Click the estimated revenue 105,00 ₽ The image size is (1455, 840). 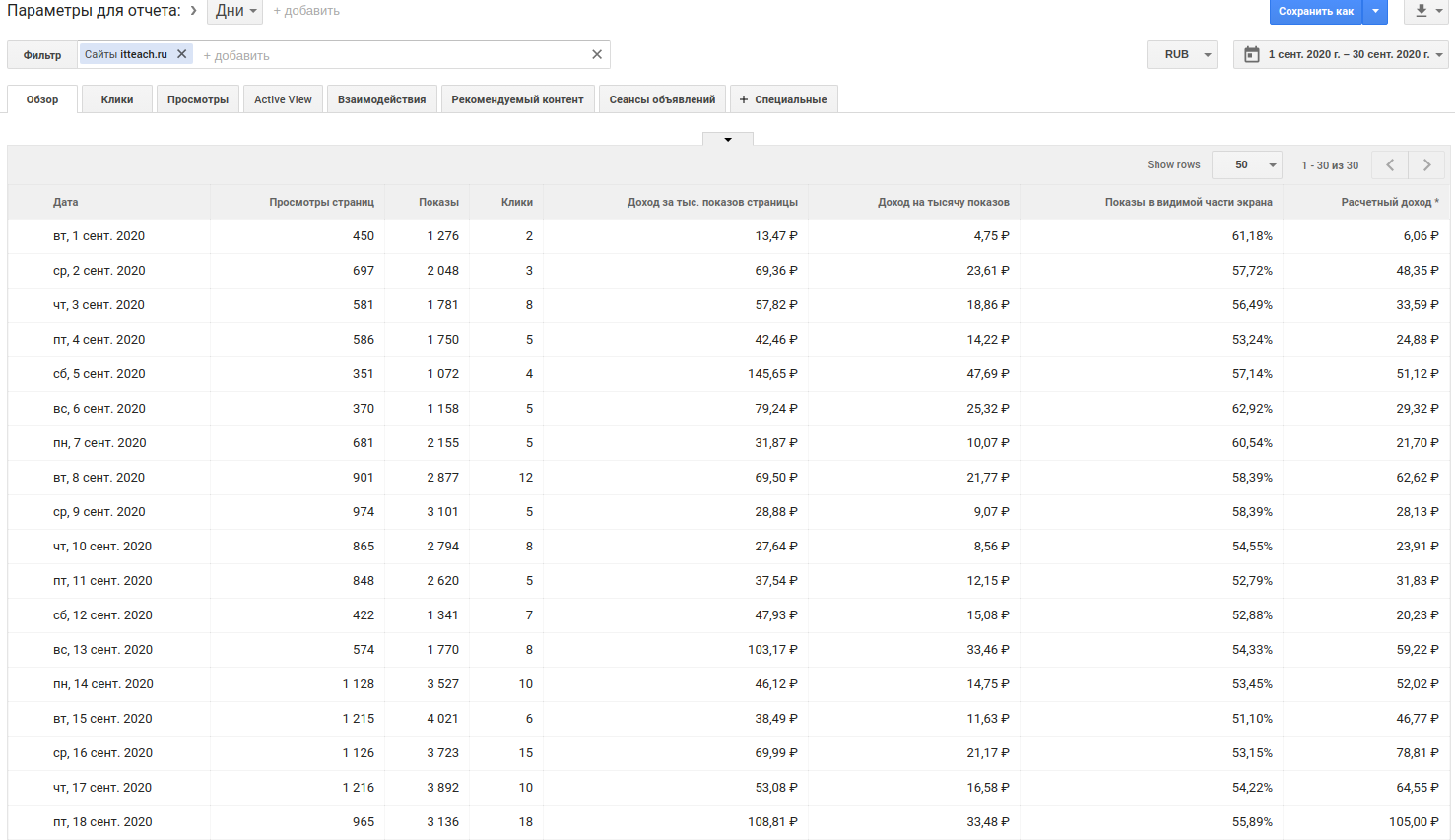point(1414,822)
